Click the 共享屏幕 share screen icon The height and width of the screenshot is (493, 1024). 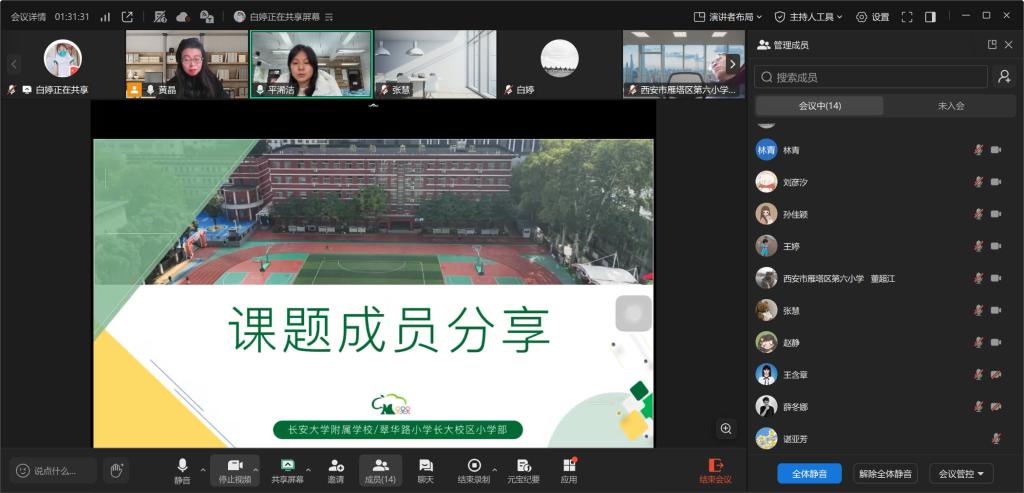[287, 470]
